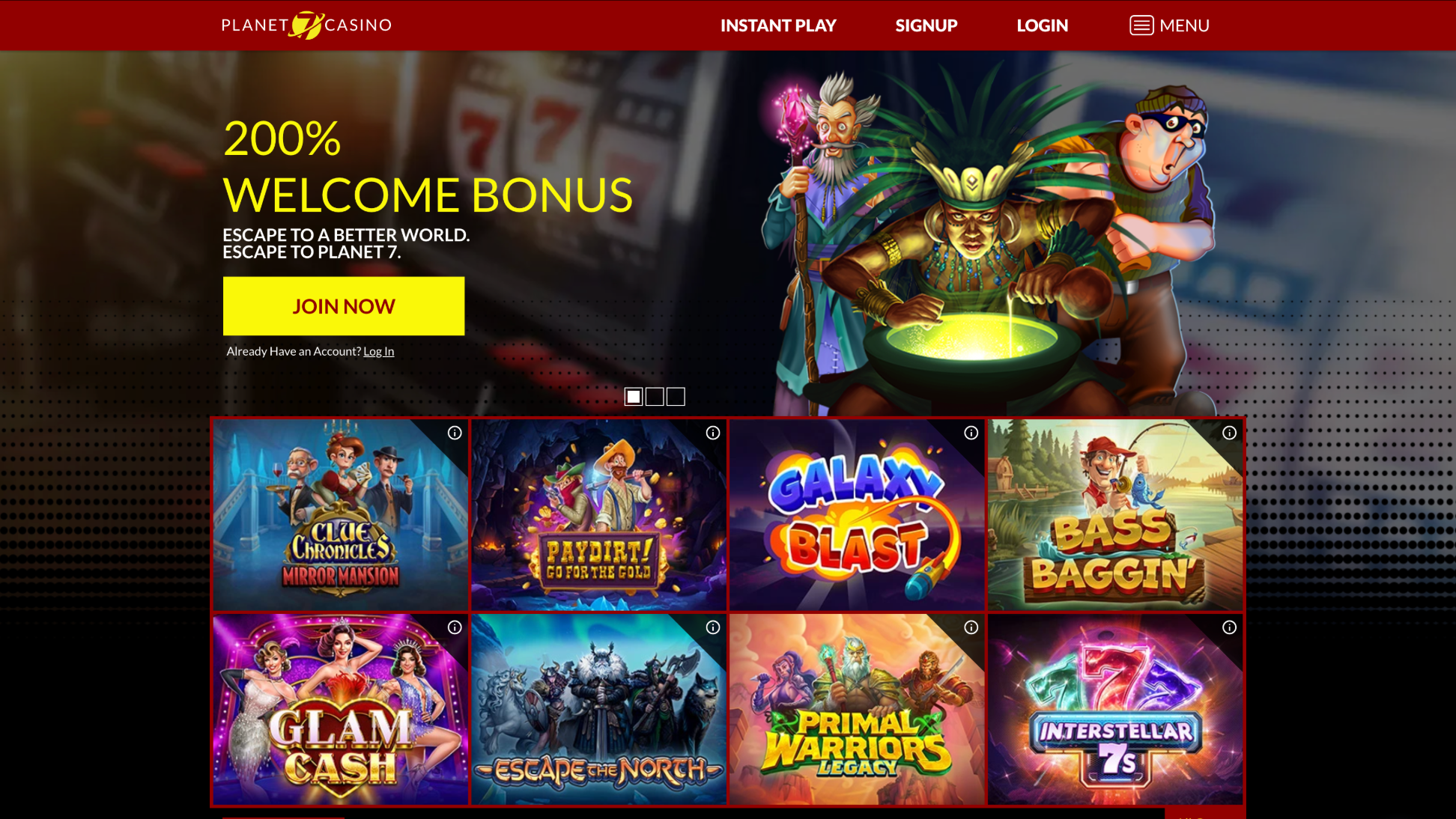Click the yellow JOIN NOW button

344,306
